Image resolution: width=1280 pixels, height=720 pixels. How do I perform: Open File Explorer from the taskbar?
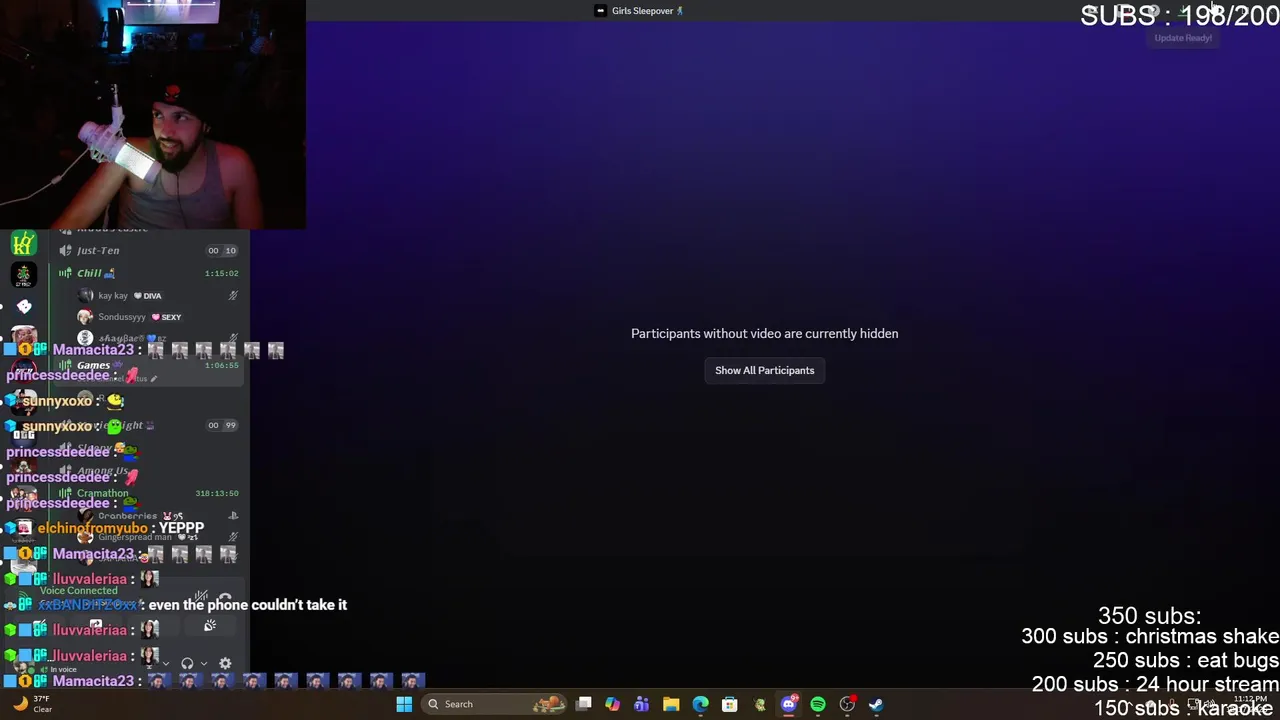[671, 704]
